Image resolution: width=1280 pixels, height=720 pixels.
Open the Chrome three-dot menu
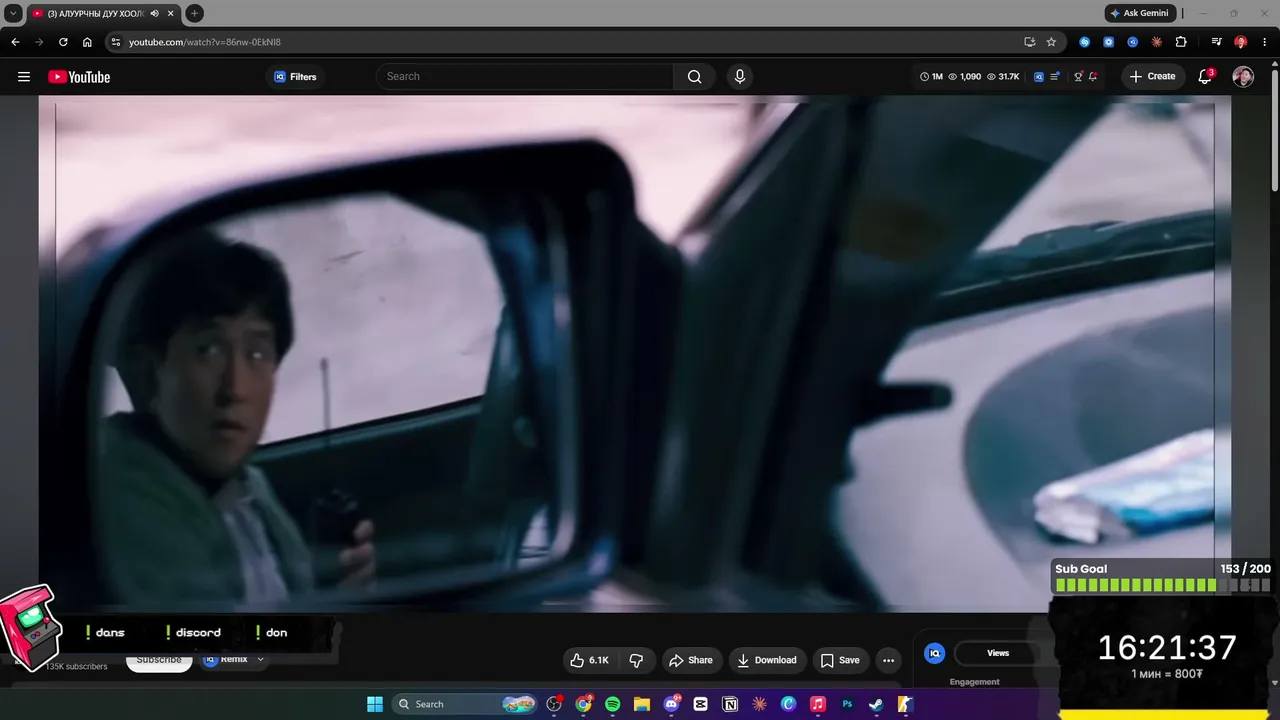[1265, 42]
